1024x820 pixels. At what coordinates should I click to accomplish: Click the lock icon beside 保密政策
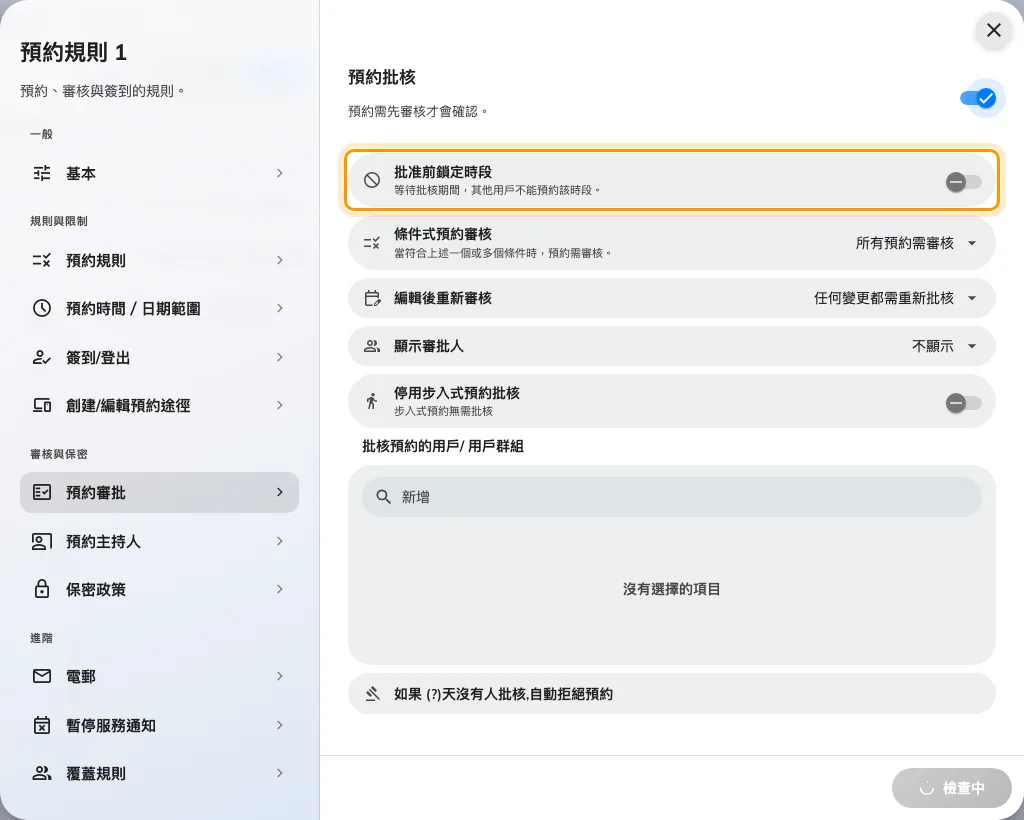[42, 589]
